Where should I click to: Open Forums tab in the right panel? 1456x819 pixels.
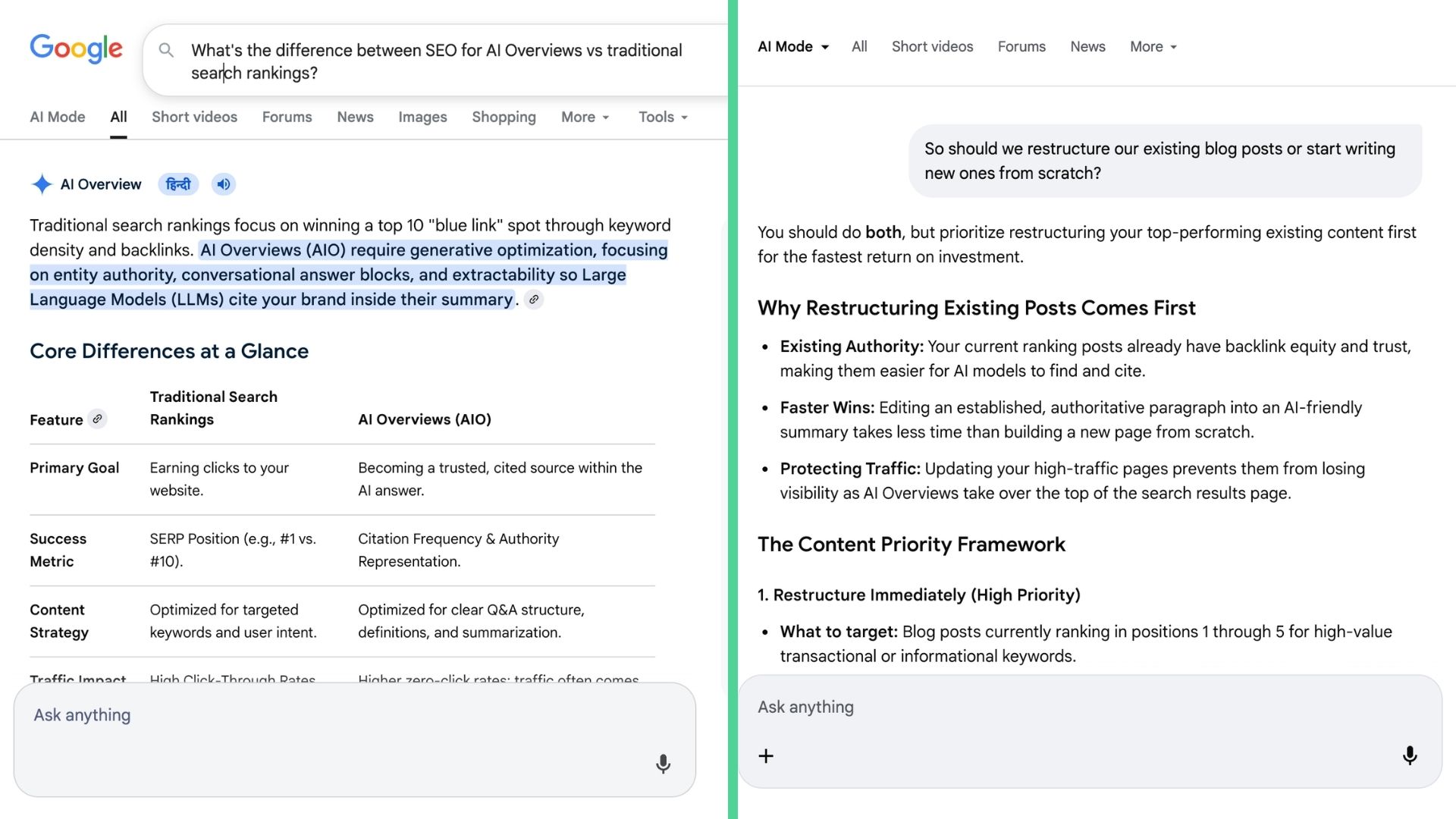pos(1021,46)
